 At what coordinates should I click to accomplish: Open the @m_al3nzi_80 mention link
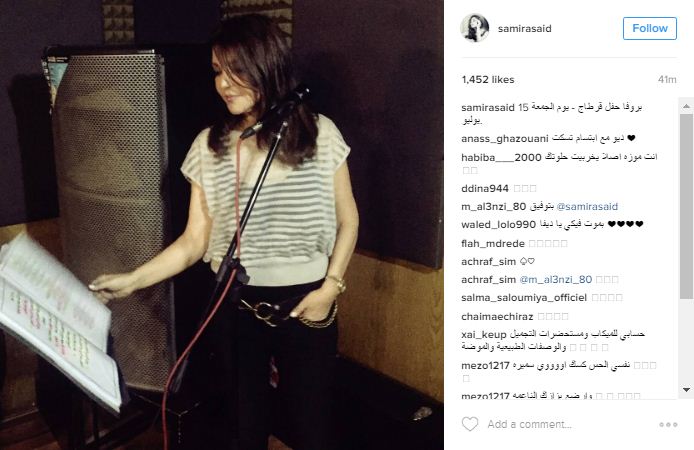pyautogui.click(x=555, y=280)
